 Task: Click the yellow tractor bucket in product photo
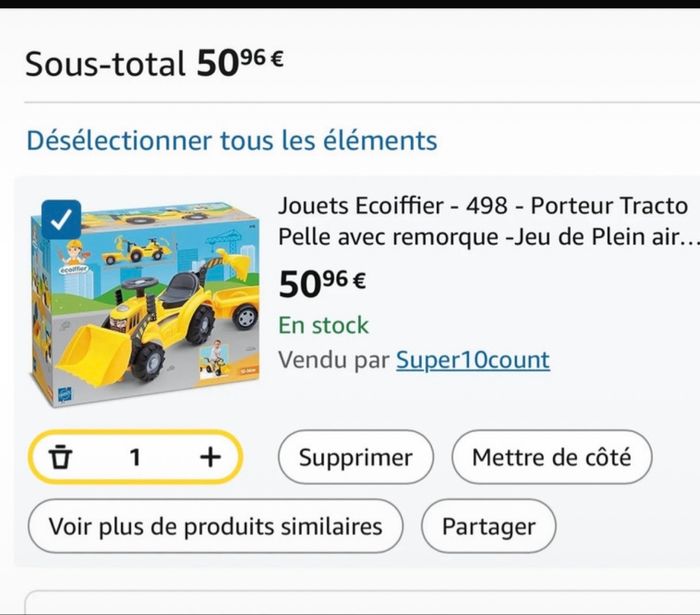[92, 355]
